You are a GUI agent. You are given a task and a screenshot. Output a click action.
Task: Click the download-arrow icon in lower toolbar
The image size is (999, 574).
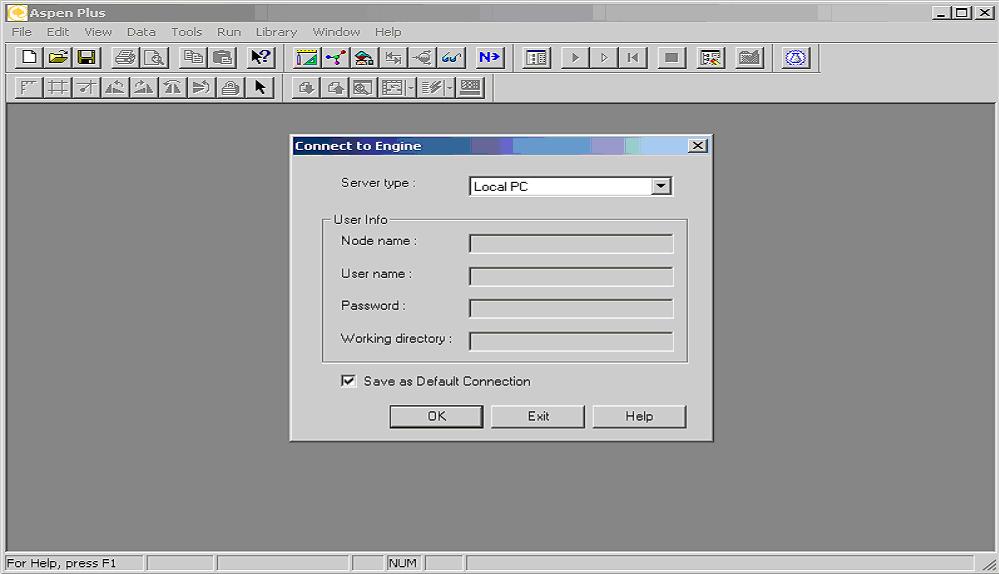[306, 87]
